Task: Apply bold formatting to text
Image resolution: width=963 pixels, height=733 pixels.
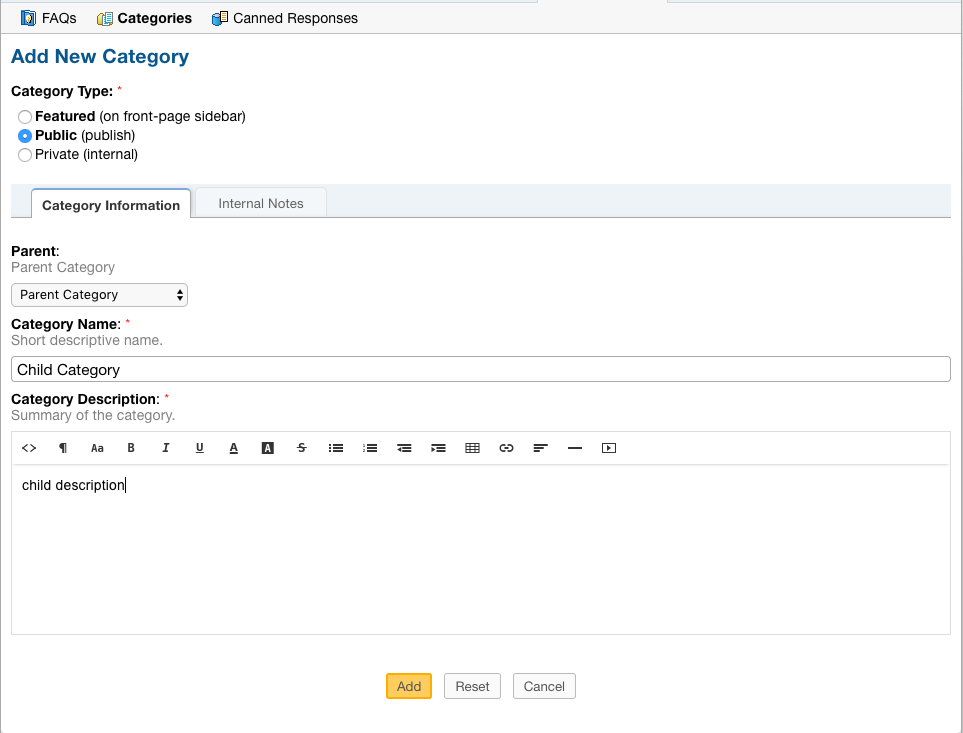Action: 131,448
